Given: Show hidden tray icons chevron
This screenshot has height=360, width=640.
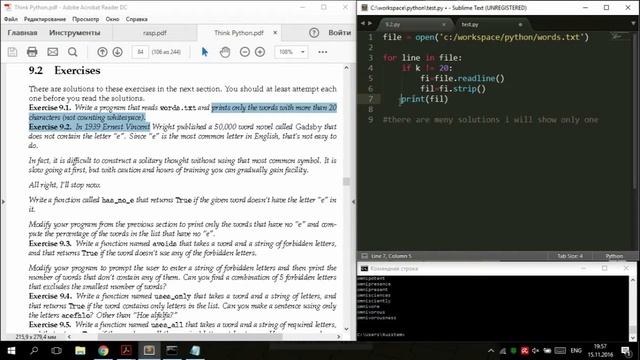Looking at the screenshot, I should 491,351.
